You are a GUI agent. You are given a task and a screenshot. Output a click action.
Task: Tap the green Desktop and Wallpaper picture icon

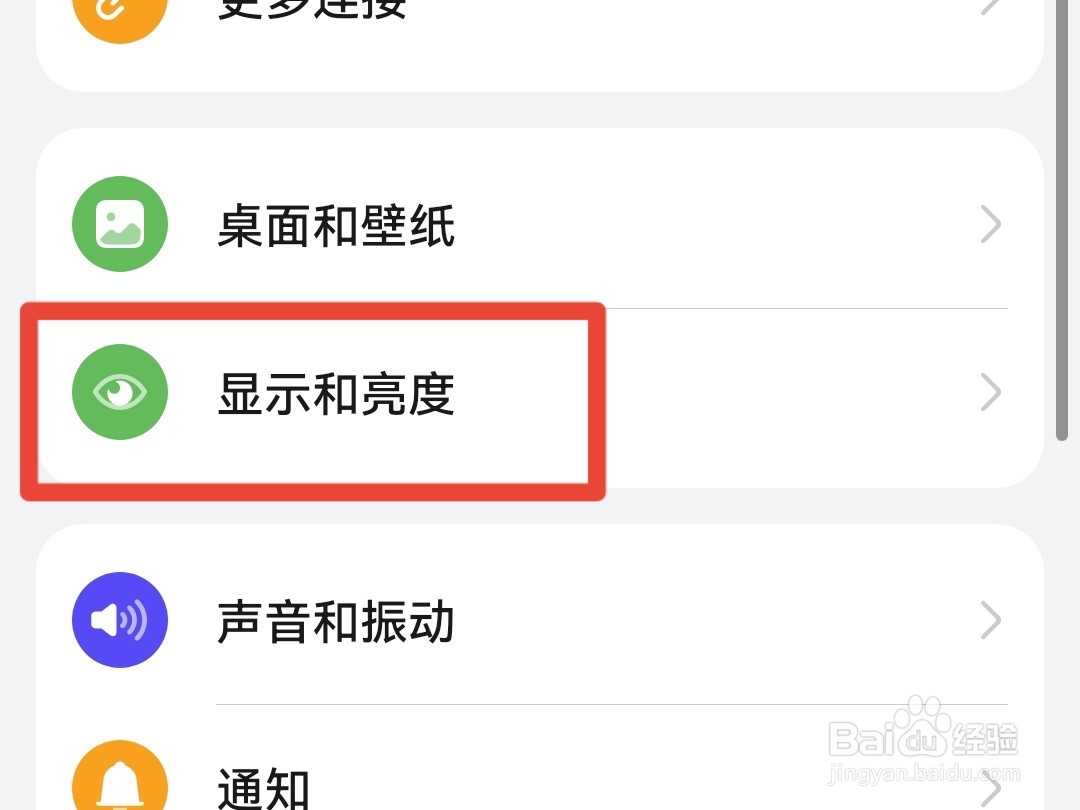120,224
